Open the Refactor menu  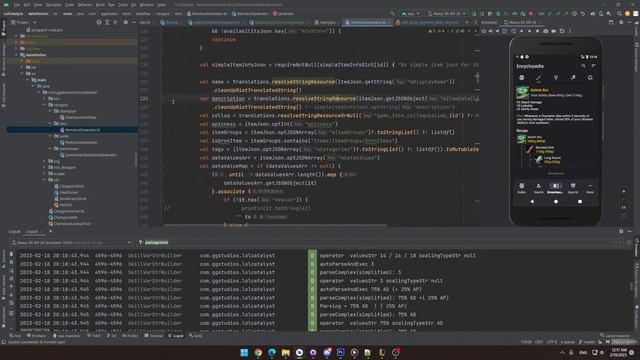[x=85, y=4]
